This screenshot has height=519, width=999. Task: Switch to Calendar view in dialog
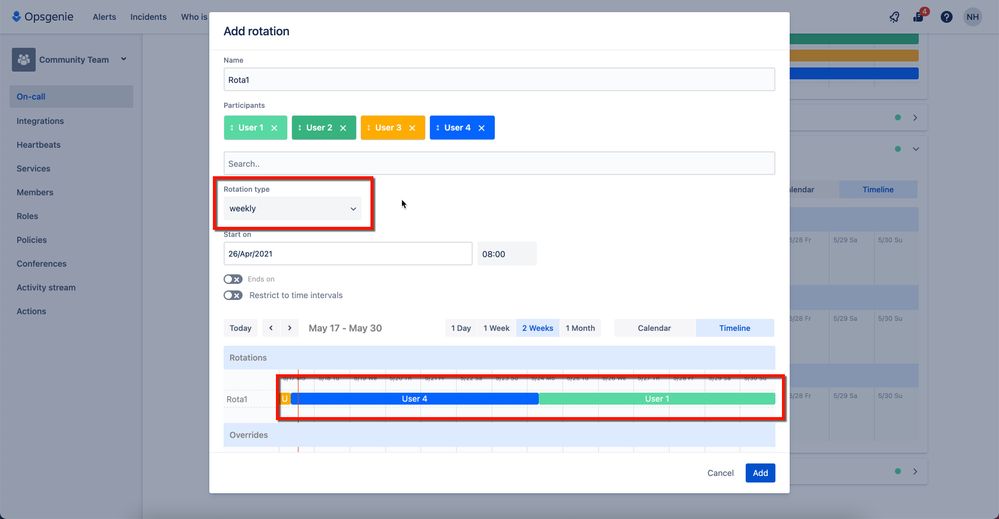coord(654,328)
